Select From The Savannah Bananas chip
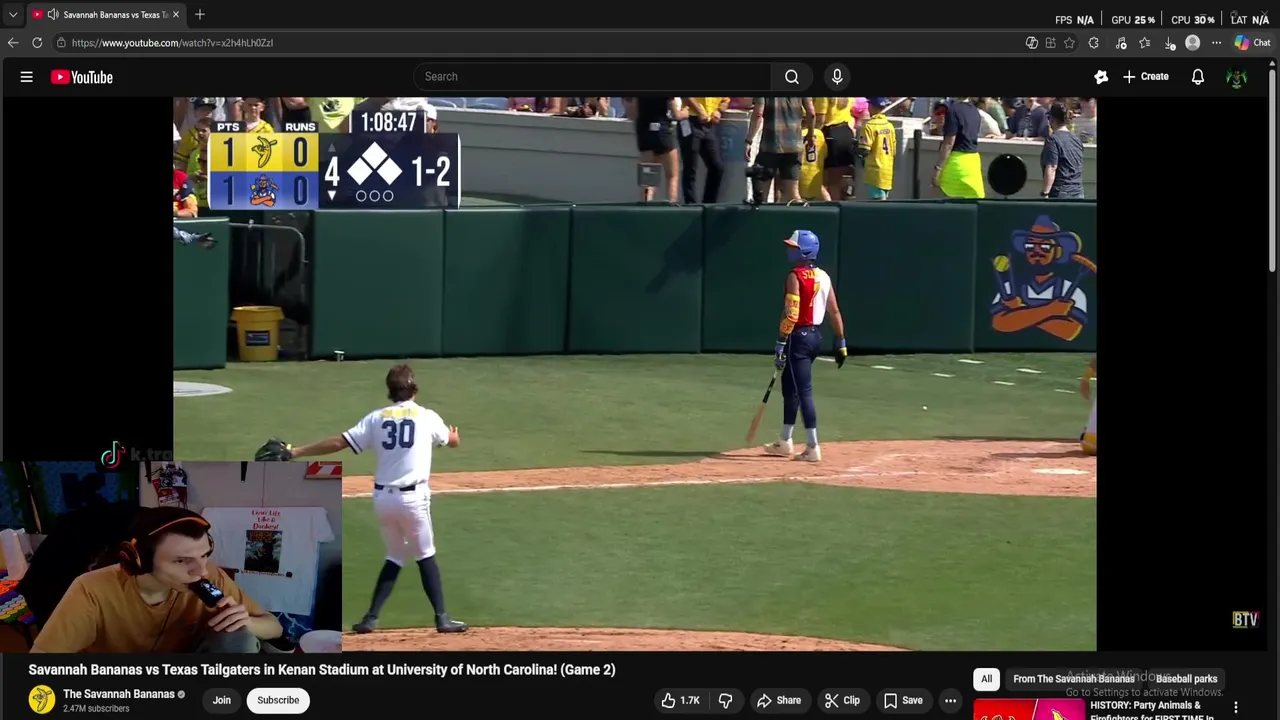1280x720 pixels. click(x=1073, y=679)
